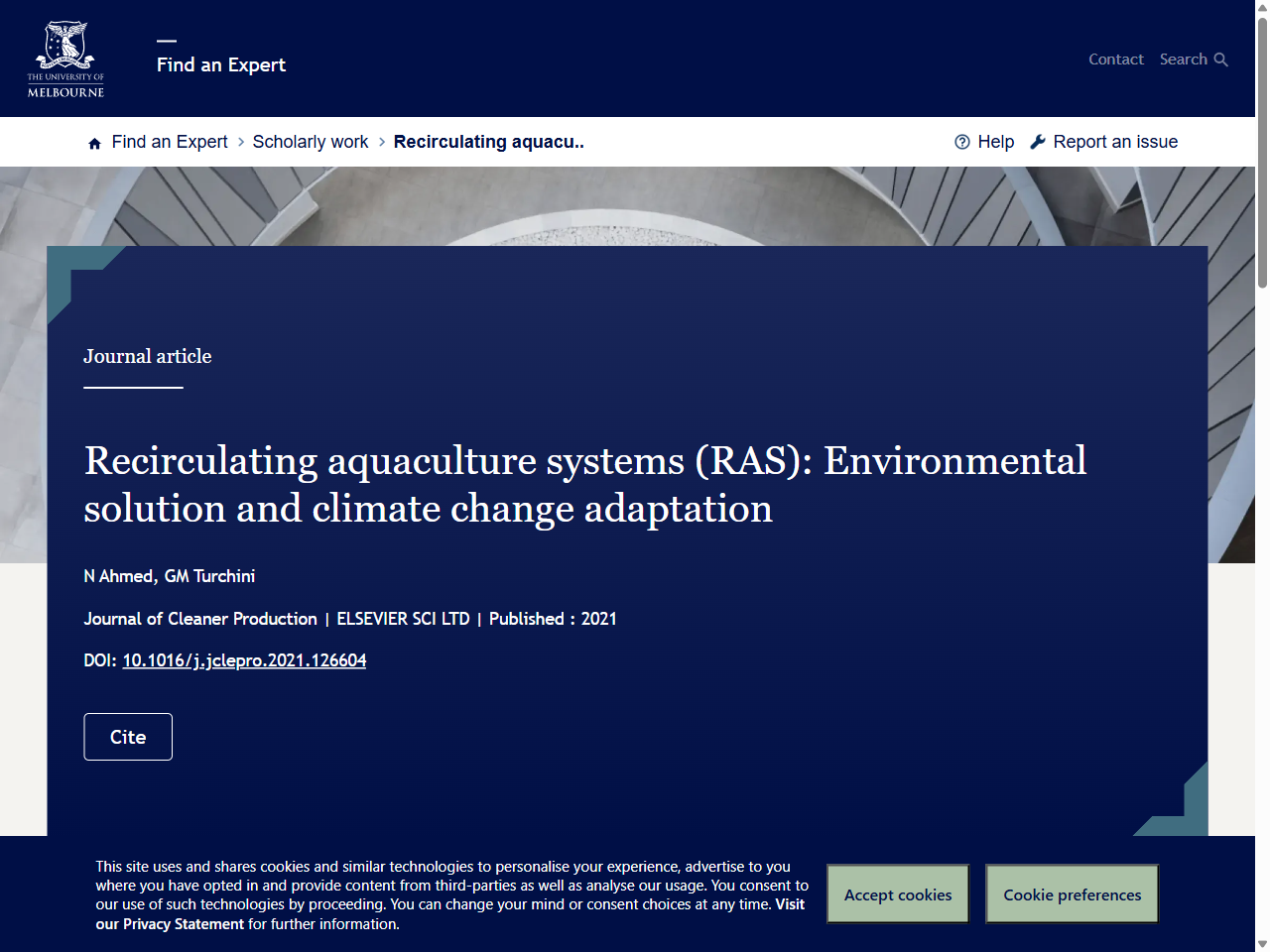The height and width of the screenshot is (952, 1270).
Task: Select the Recirculating aquaculture systems article title
Action: pos(585,484)
